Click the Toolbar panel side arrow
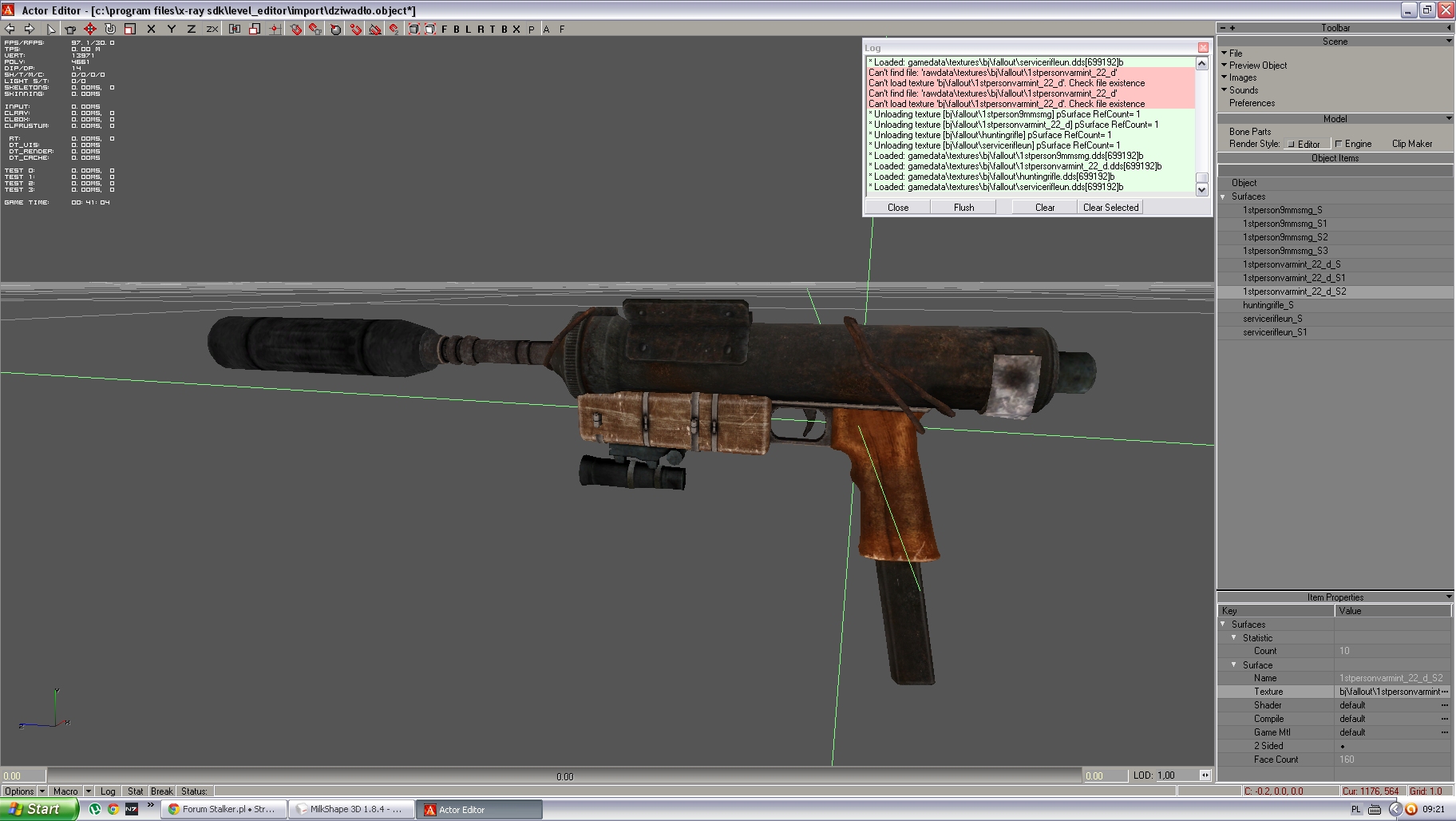This screenshot has height=821, width=1456. point(1449,28)
